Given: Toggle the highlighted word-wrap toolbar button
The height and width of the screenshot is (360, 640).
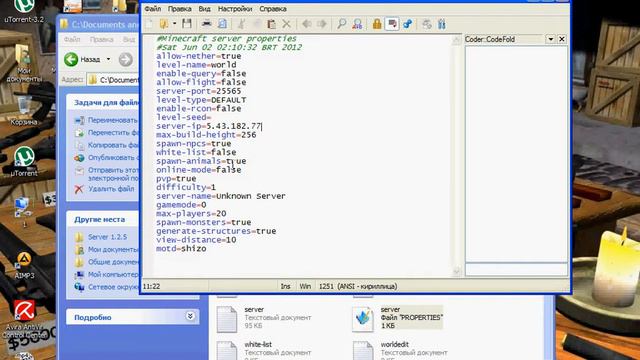Looking at the screenshot, I should (x=392, y=24).
